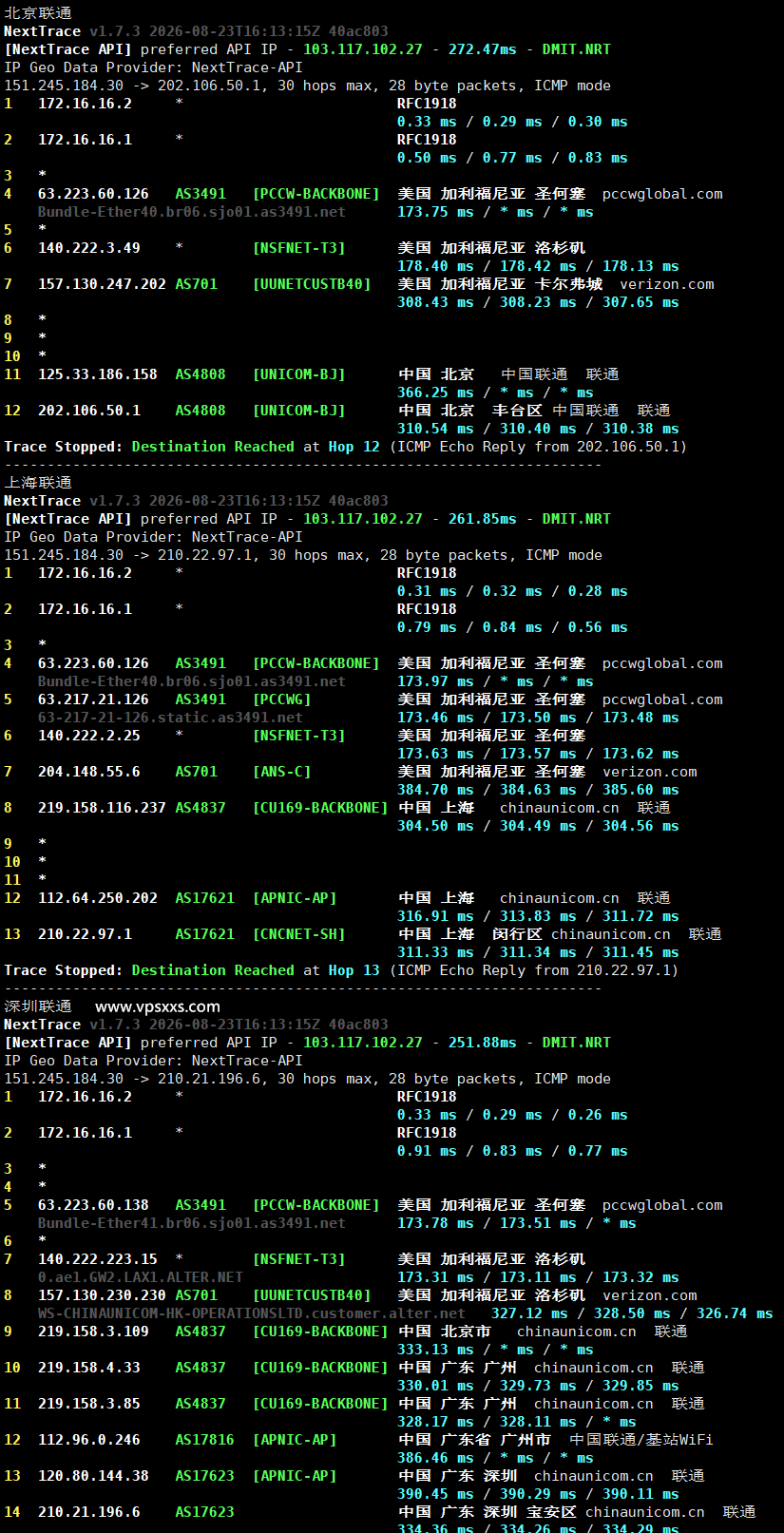
Task: Click the IP address 157.130.230.230
Action: [x=102, y=1295]
